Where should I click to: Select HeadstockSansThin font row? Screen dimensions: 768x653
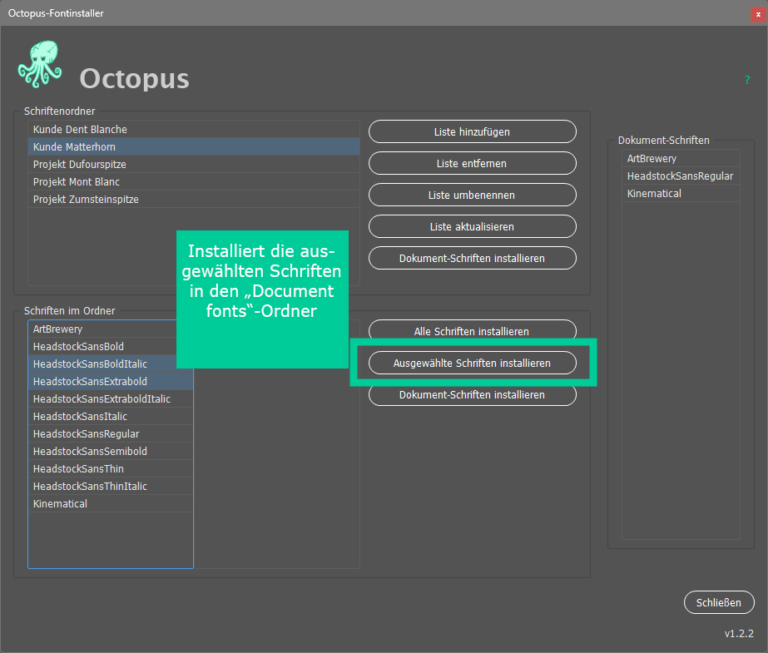pos(111,469)
